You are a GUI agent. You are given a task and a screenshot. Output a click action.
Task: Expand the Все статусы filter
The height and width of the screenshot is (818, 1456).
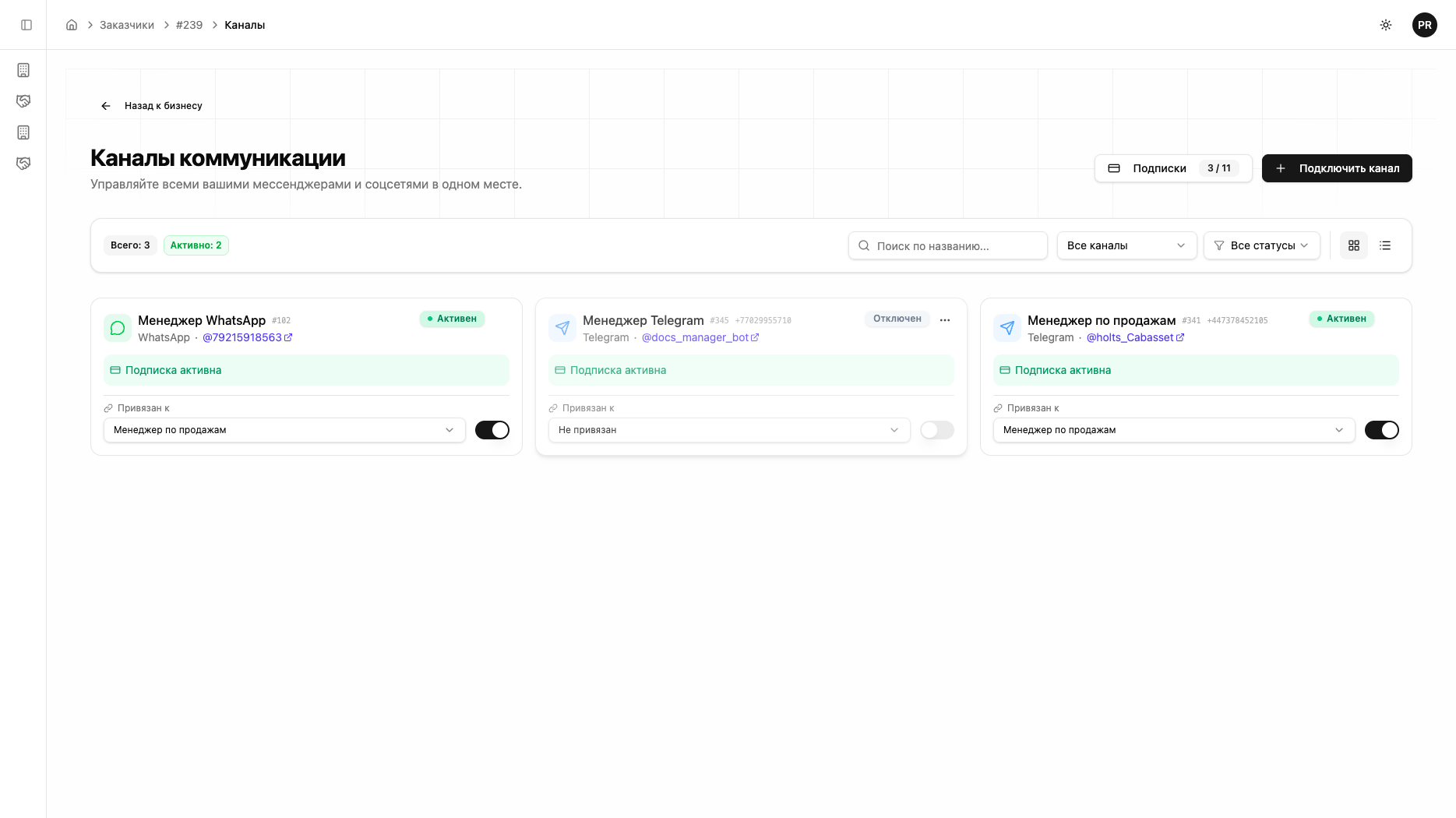click(x=1261, y=245)
